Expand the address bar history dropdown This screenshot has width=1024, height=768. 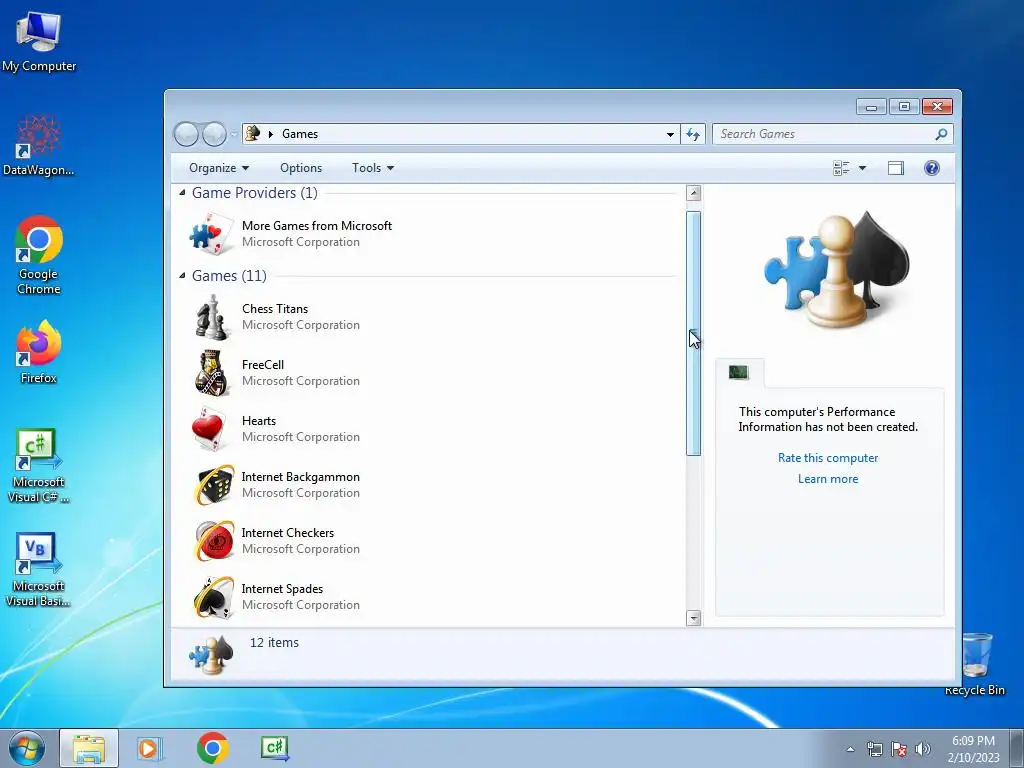point(670,134)
